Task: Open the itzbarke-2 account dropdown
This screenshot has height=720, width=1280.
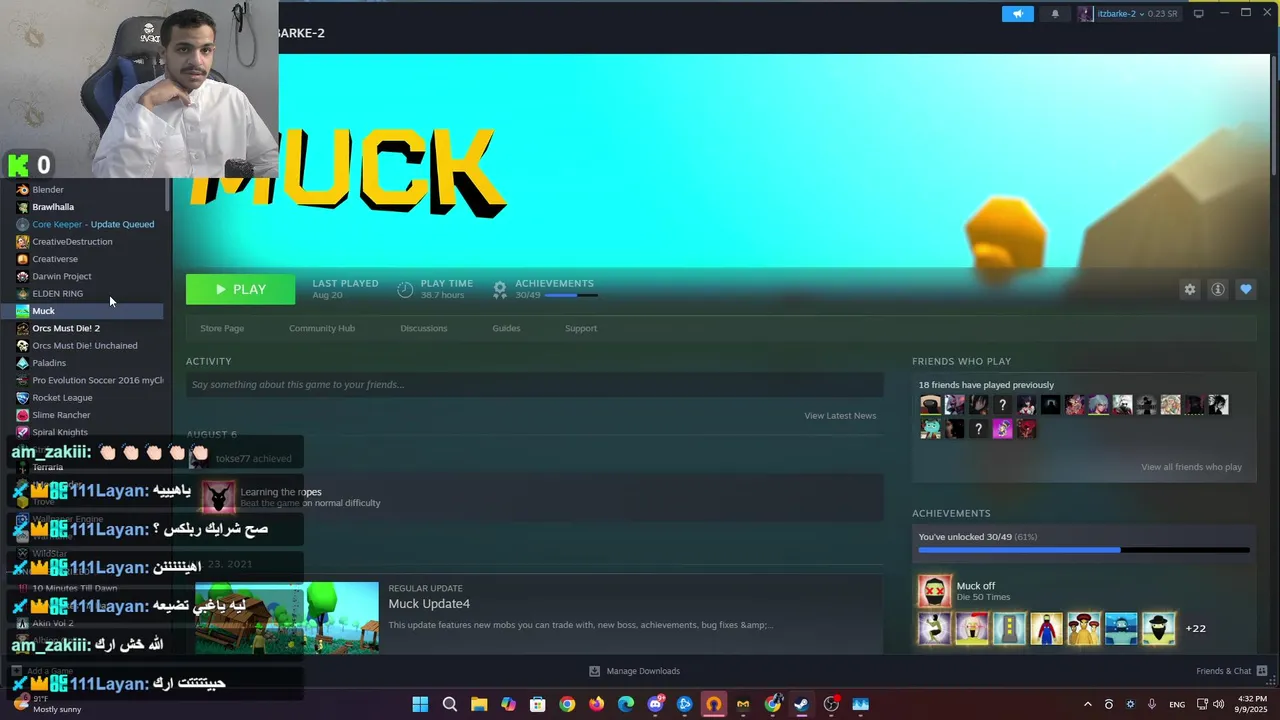Action: click(1130, 14)
